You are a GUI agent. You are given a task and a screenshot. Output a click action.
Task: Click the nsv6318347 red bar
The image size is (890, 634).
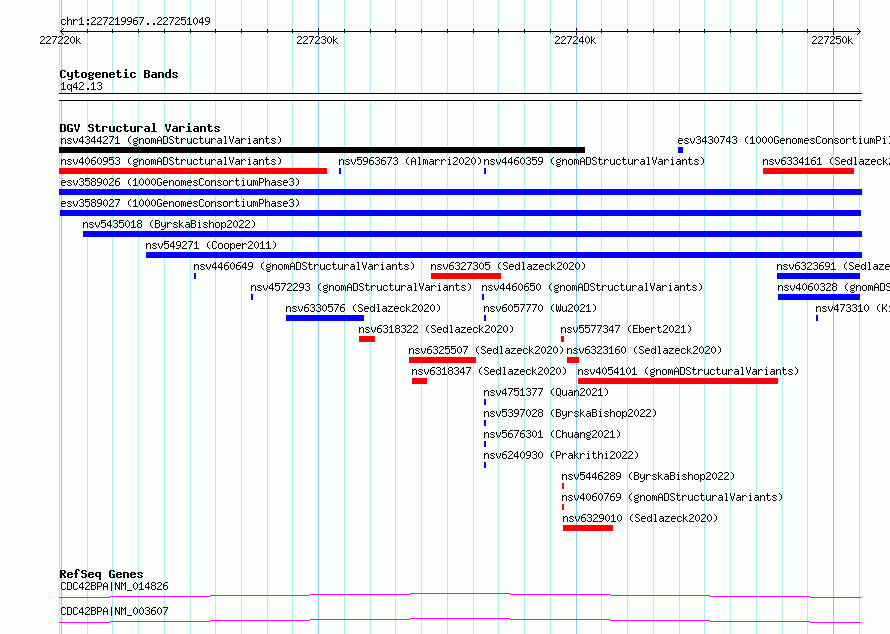[x=419, y=381]
